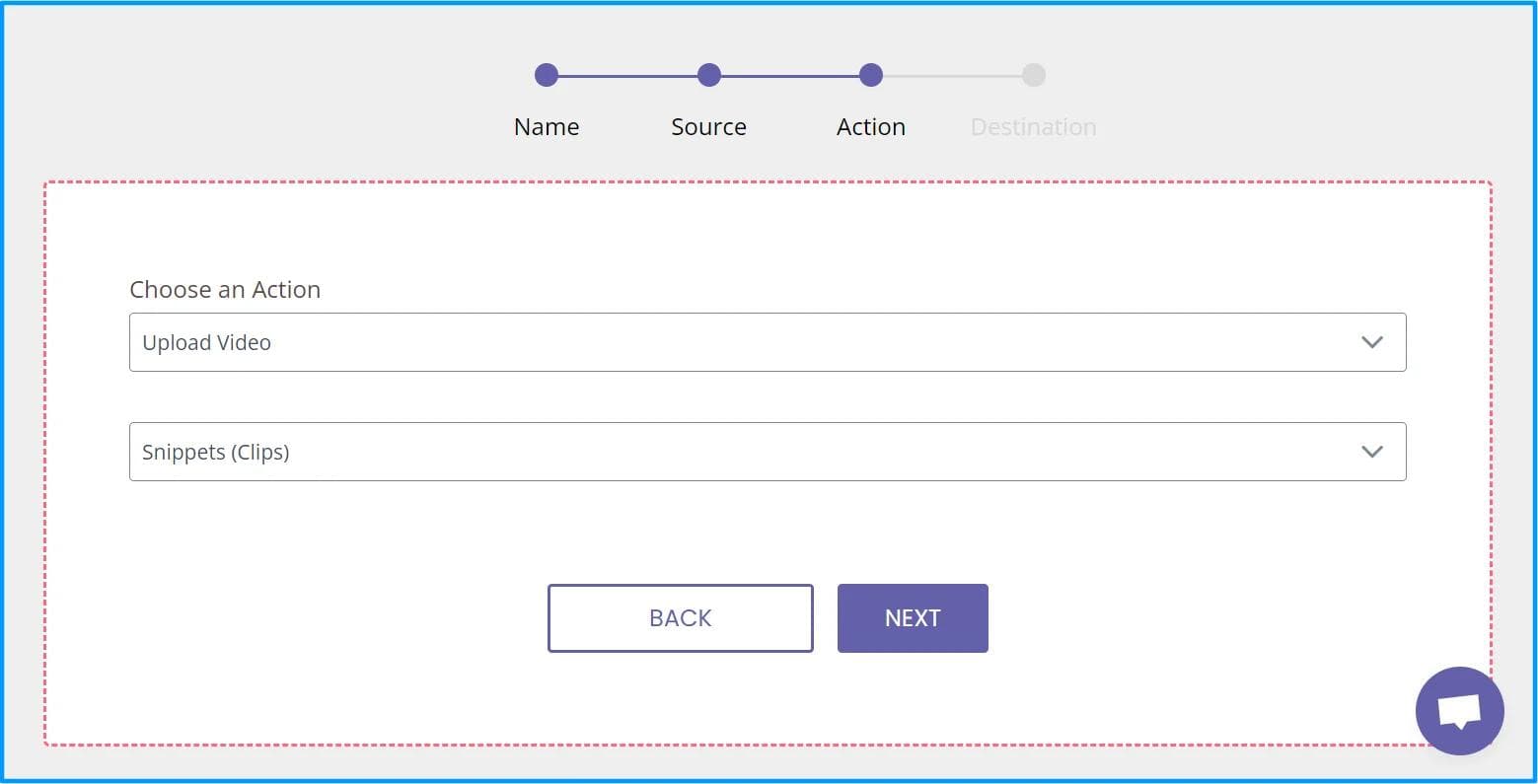Screen dimensions: 1538x784
Task: Expand the Snippets (Clips) chevron arrow
Action: (1371, 452)
